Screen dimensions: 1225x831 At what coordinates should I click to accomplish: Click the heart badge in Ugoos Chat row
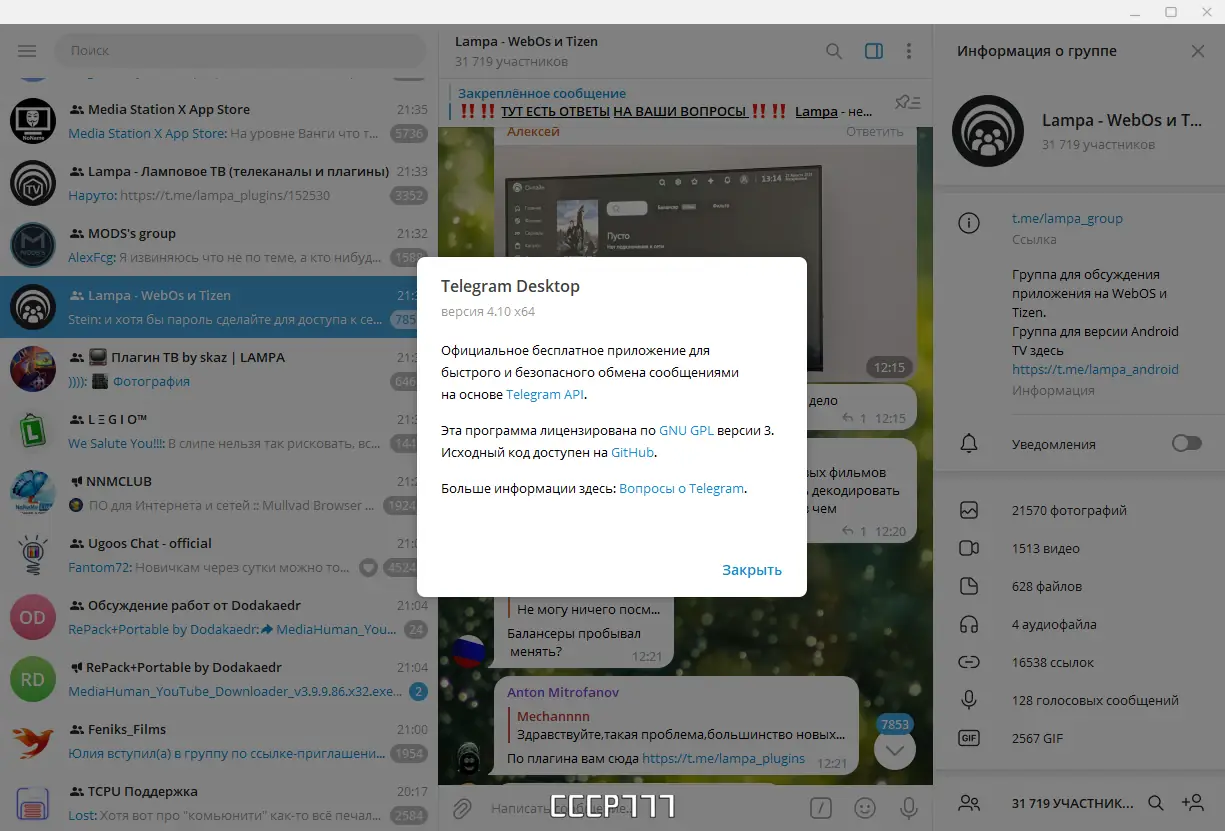point(368,568)
